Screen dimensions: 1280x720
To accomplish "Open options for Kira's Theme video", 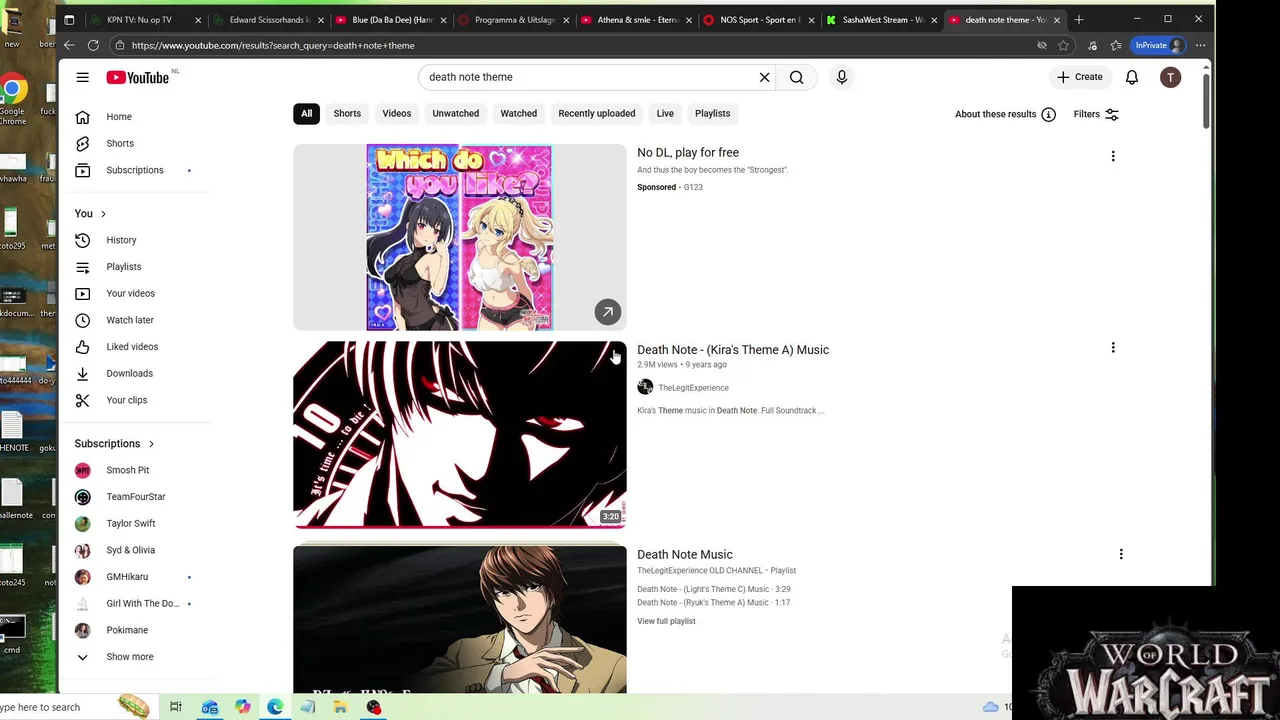I will point(1113,348).
